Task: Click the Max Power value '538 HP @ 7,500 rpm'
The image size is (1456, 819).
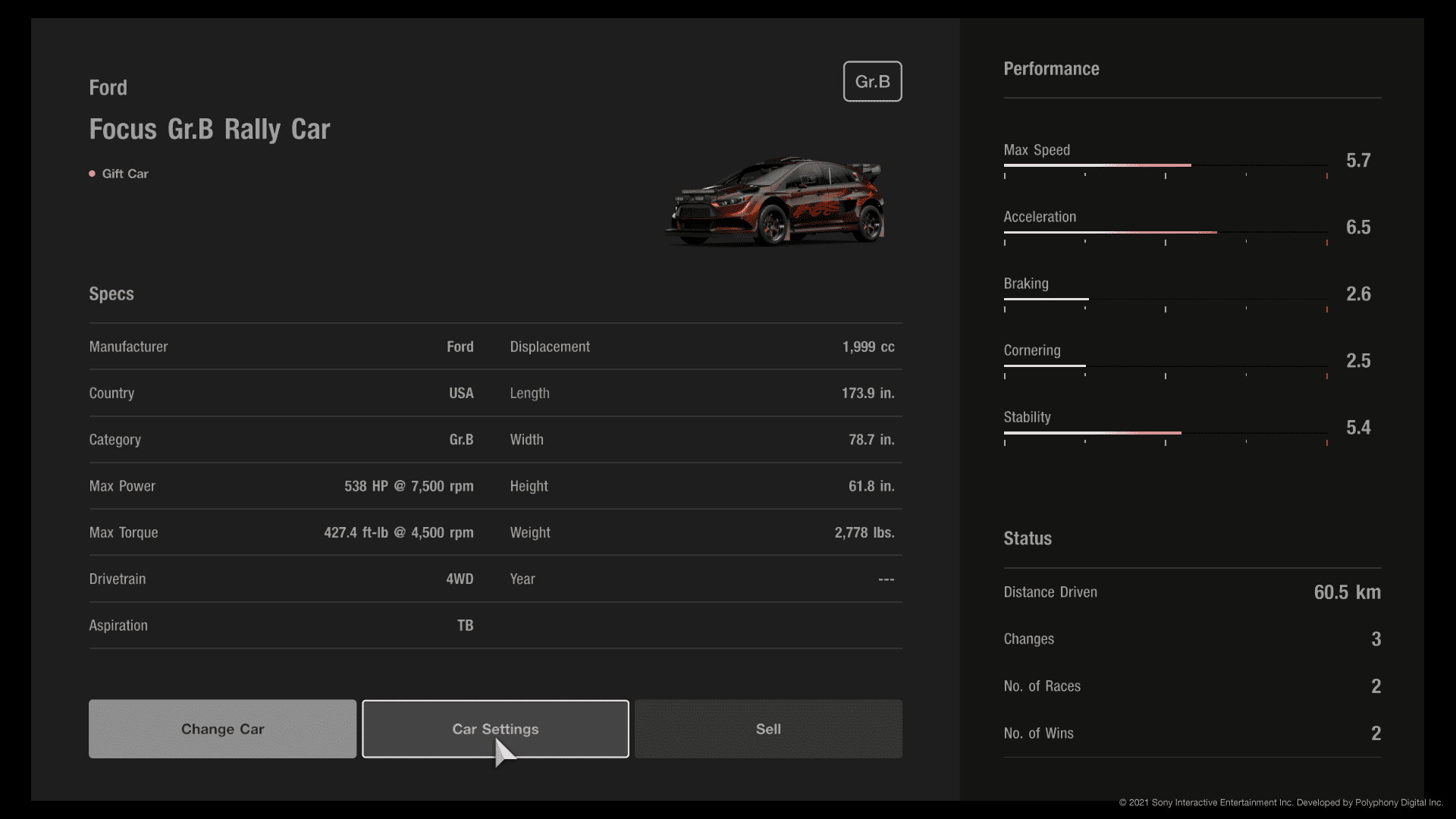Action: click(409, 486)
